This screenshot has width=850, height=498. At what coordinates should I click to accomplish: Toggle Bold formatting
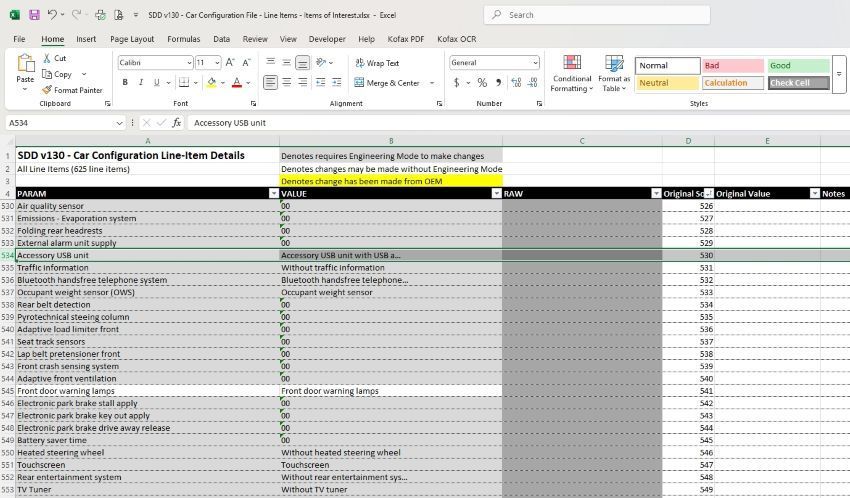click(x=125, y=83)
